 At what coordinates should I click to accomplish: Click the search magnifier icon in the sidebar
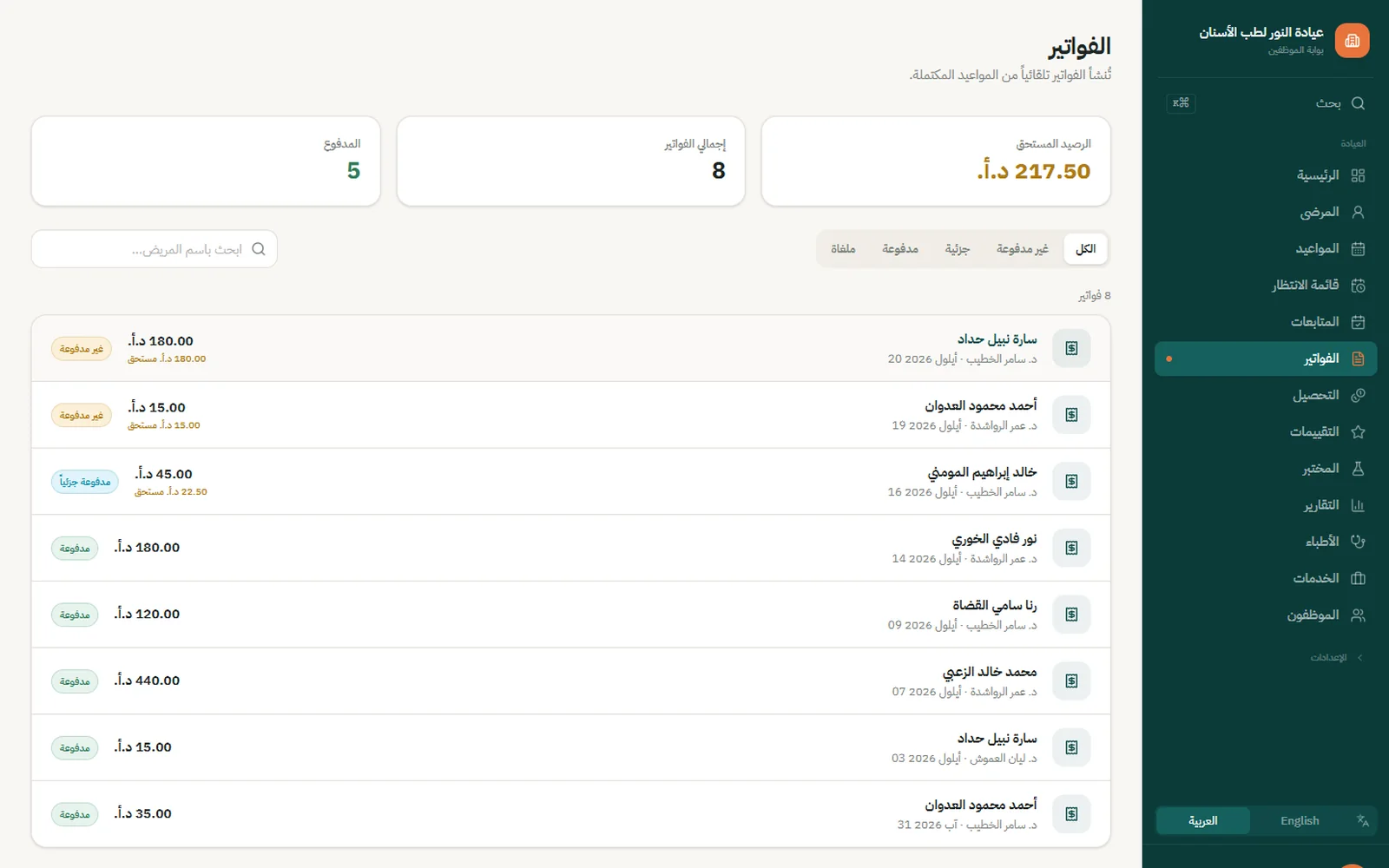[1359, 103]
